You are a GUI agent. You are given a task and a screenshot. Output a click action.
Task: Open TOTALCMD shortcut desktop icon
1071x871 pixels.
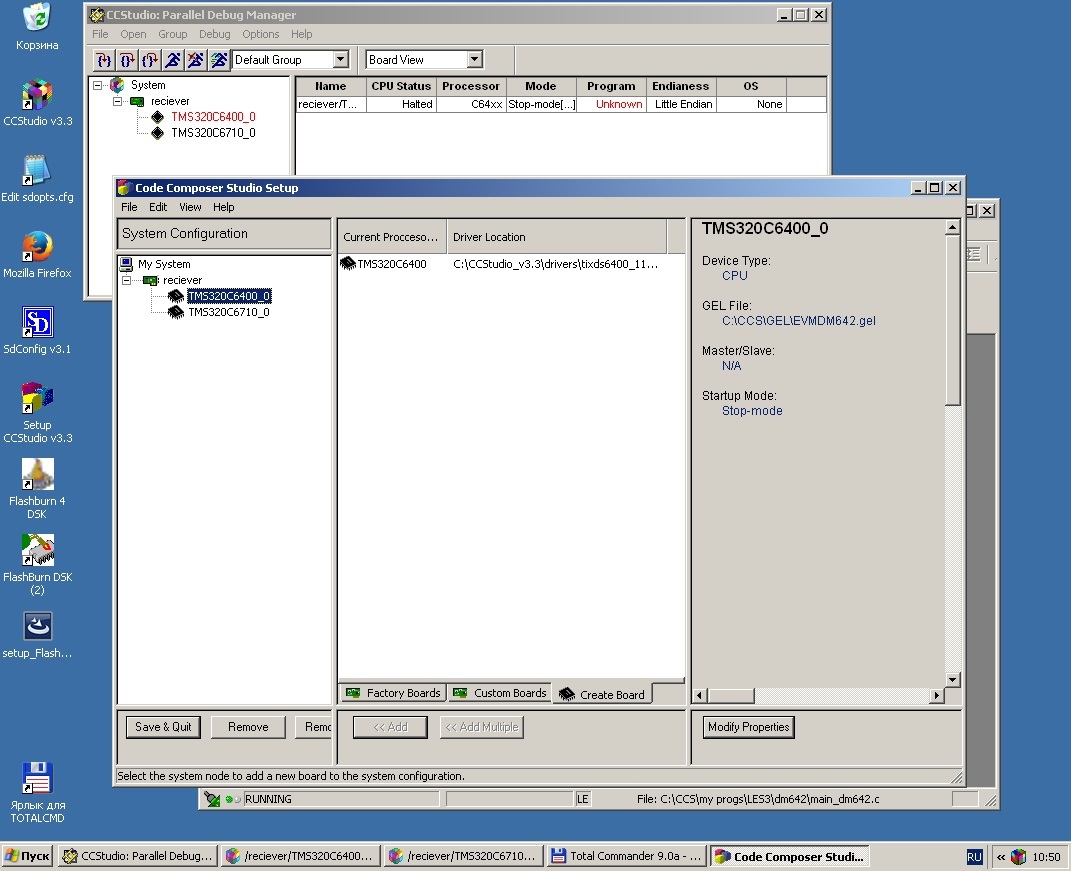[x=38, y=792]
